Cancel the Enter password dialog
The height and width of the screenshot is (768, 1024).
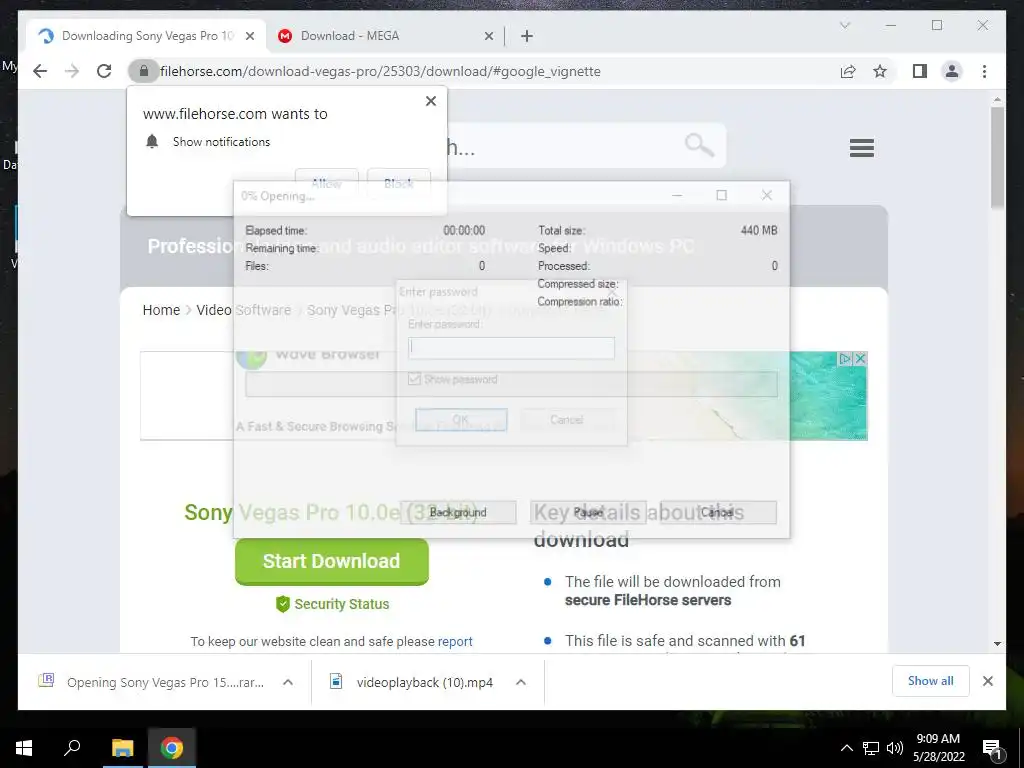[567, 419]
